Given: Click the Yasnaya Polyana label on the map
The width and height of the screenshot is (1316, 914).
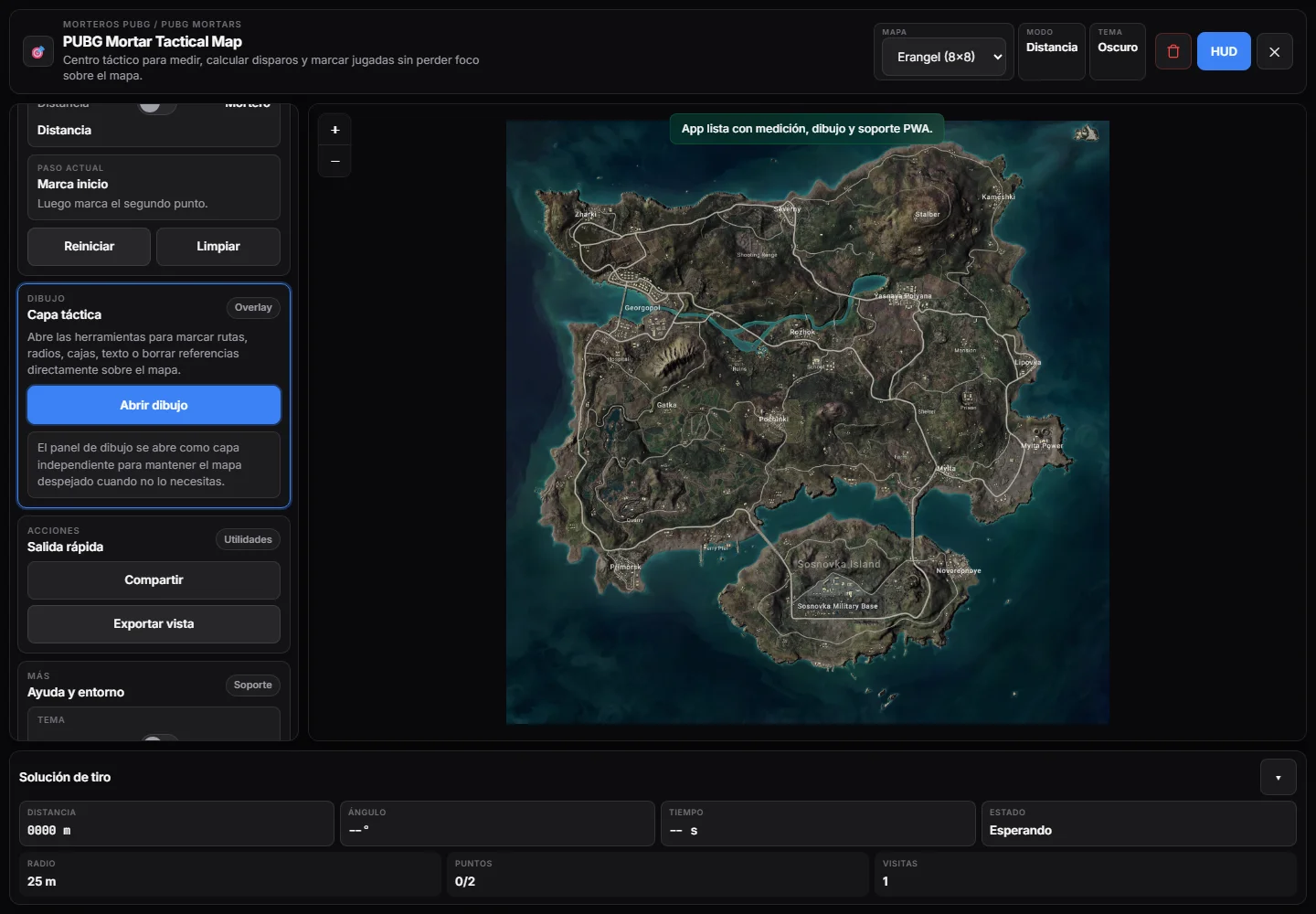Looking at the screenshot, I should [903, 296].
